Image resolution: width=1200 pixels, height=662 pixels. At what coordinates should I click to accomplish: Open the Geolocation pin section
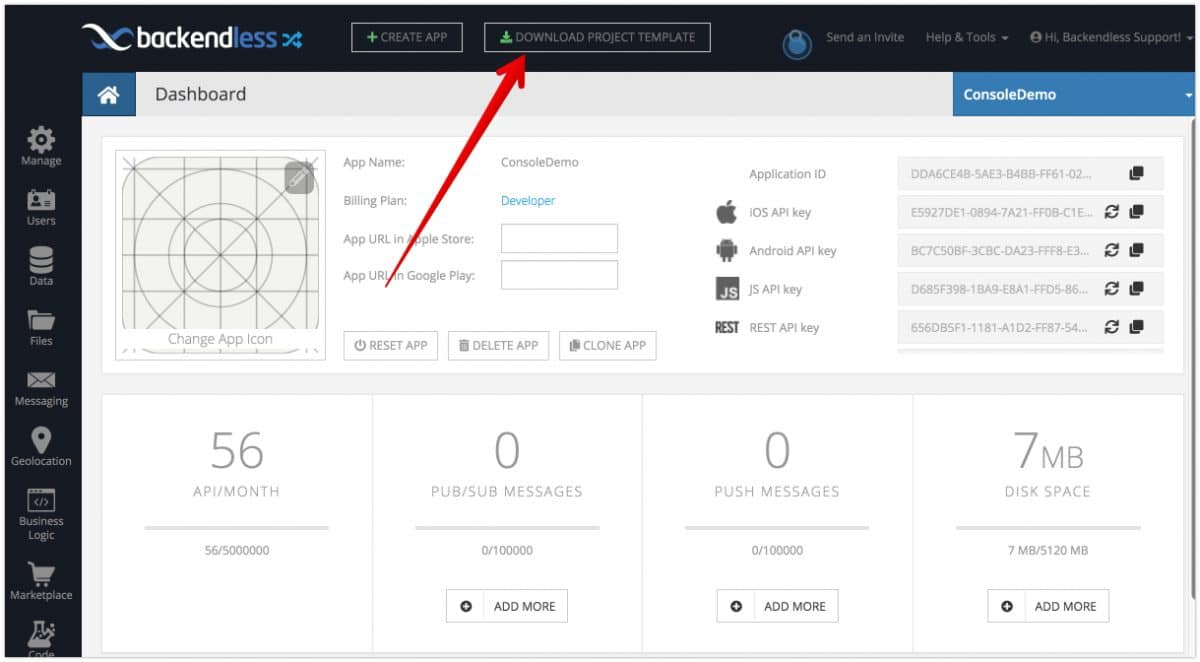coord(41,447)
